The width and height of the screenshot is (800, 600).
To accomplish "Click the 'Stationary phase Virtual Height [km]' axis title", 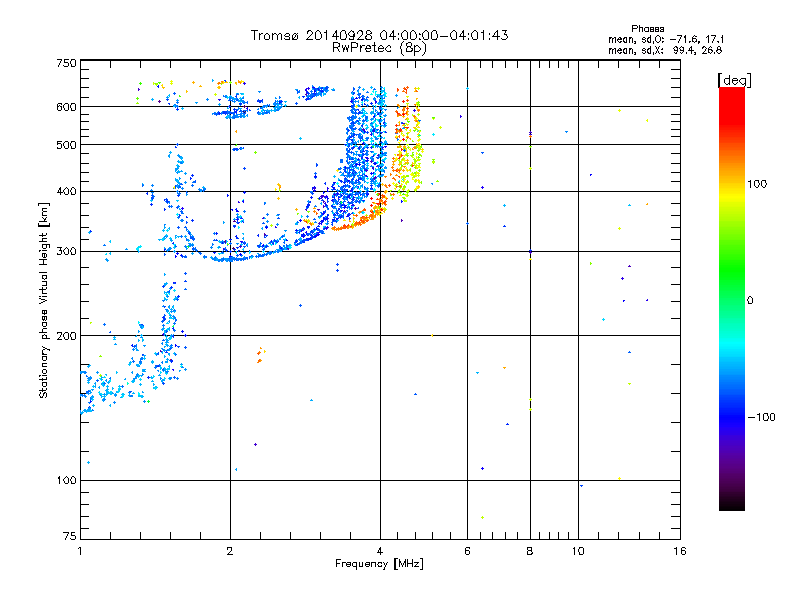I will click(43, 300).
